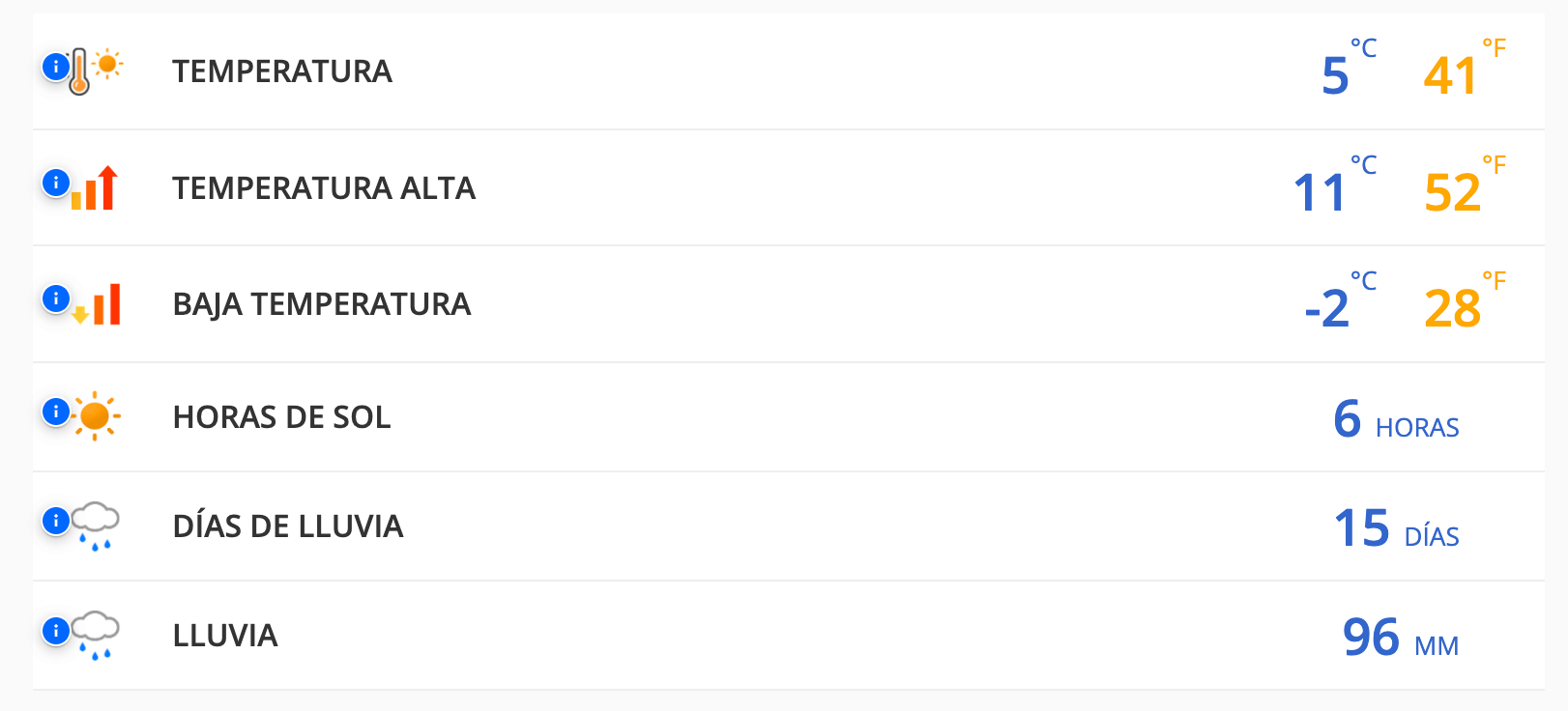Click the orange sun icon
This screenshot has height=711, width=1568.
point(96,416)
